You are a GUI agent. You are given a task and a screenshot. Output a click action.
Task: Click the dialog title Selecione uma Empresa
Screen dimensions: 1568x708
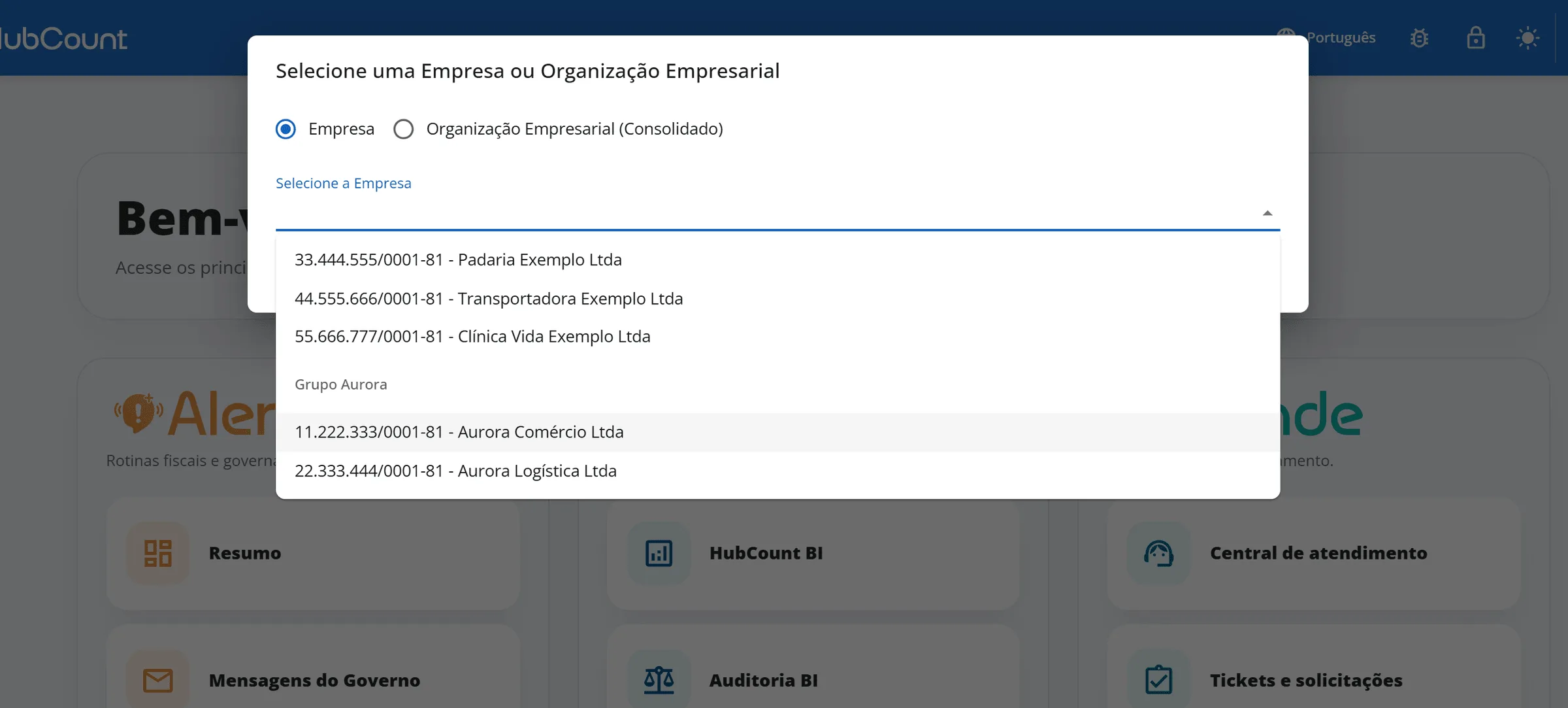pyautogui.click(x=527, y=71)
